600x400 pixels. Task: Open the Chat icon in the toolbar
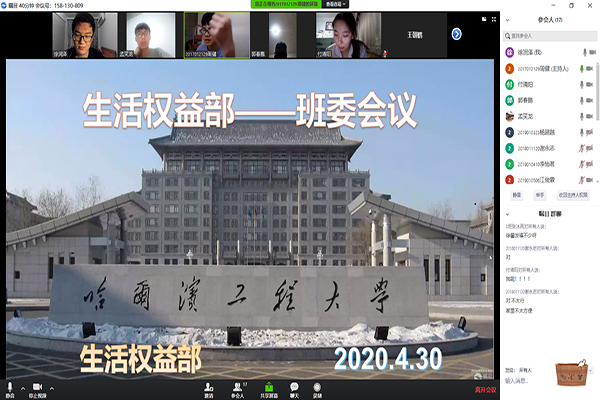coord(294,386)
